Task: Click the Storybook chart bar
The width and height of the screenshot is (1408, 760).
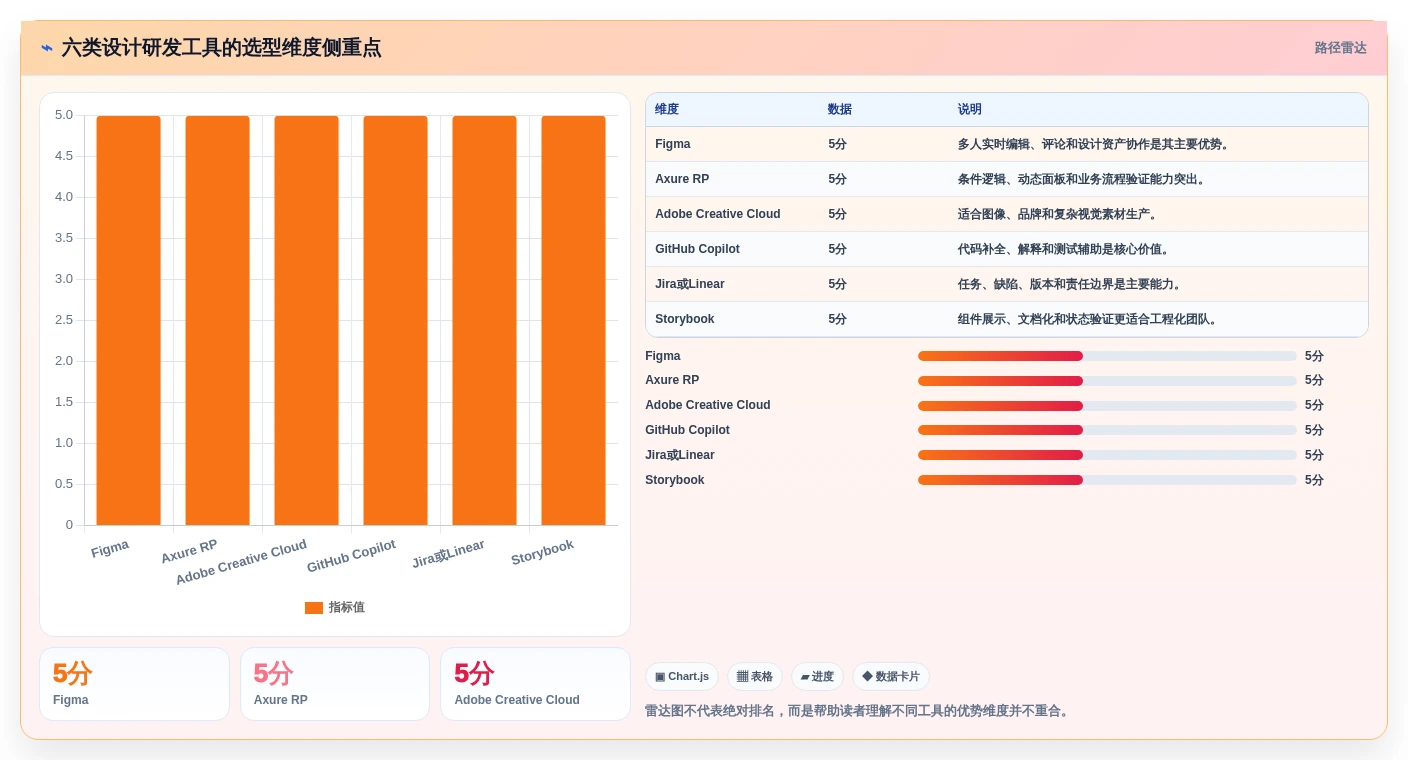Action: [x=573, y=320]
